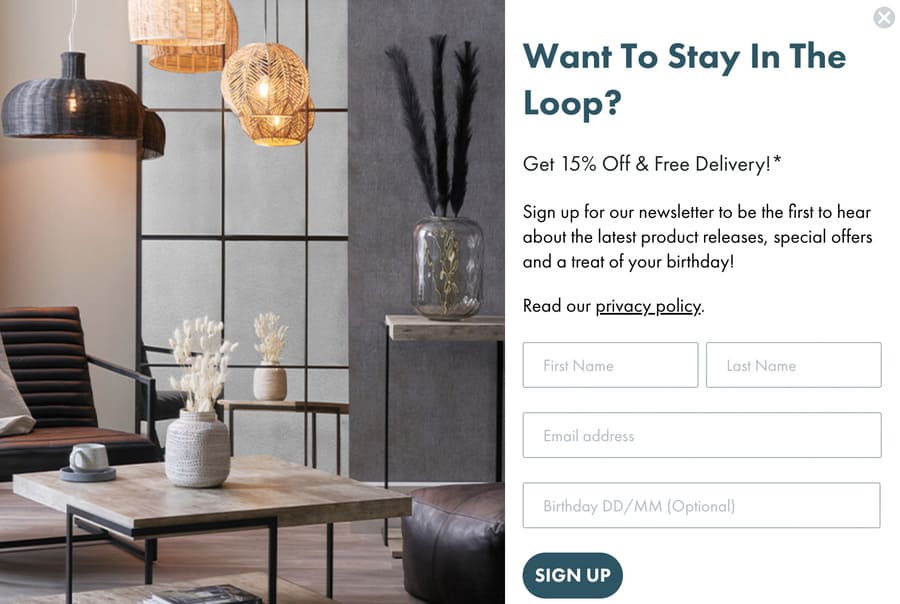Image resolution: width=900 pixels, height=604 pixels.
Task: Click into the Email address field
Action: coord(701,435)
